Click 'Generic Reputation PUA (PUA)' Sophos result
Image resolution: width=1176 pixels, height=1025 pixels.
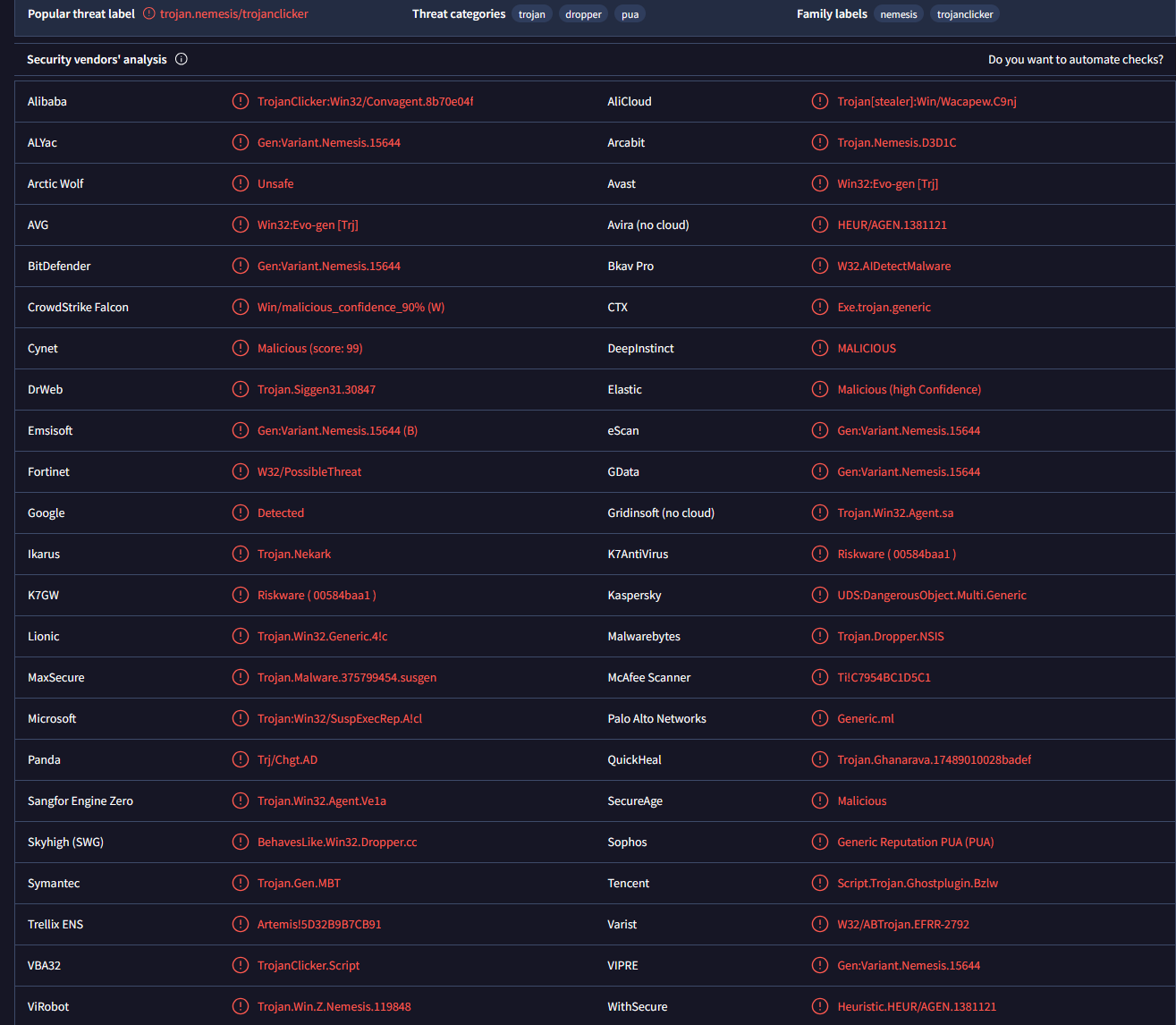916,842
